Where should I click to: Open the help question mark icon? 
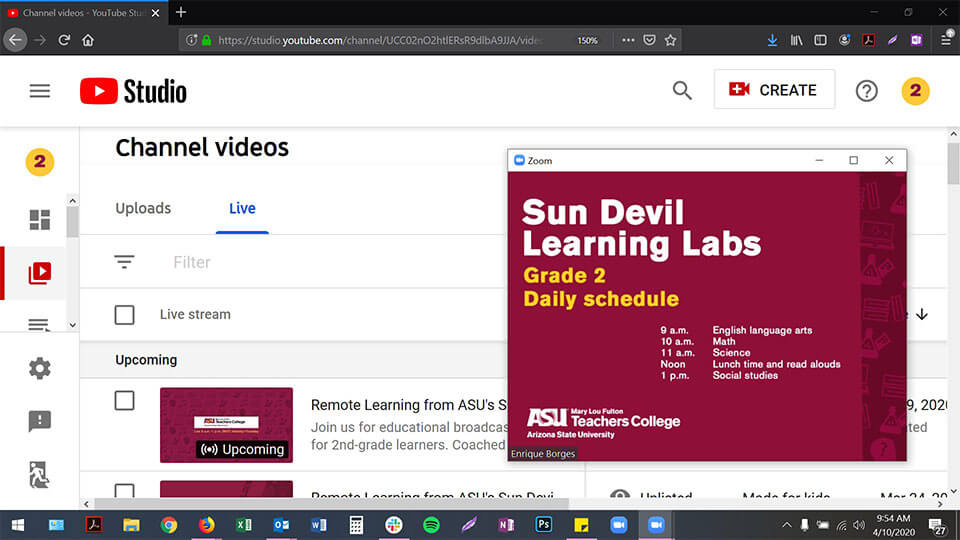[866, 91]
